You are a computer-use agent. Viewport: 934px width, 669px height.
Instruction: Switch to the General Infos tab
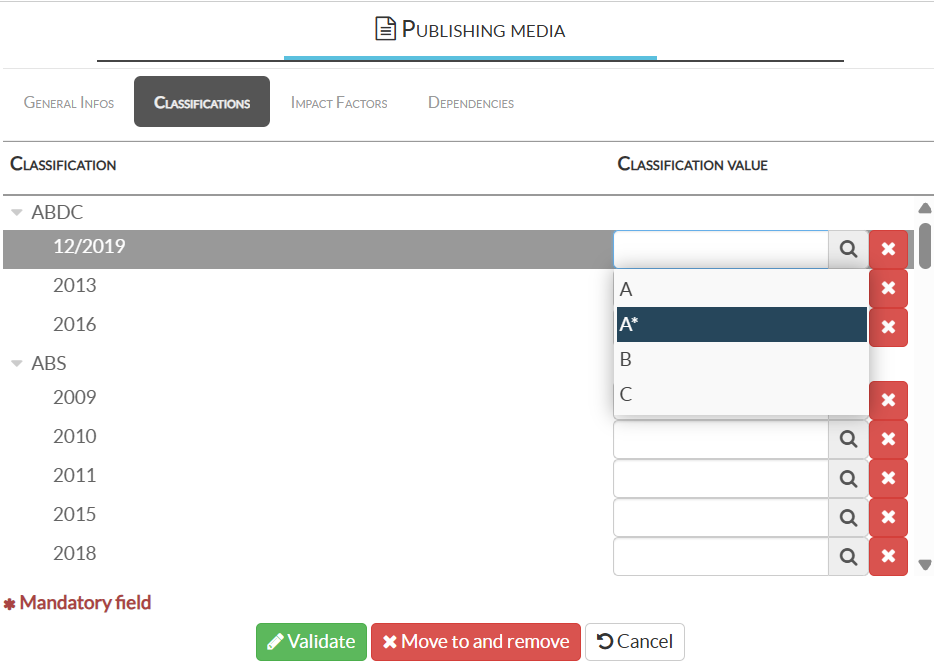point(69,103)
